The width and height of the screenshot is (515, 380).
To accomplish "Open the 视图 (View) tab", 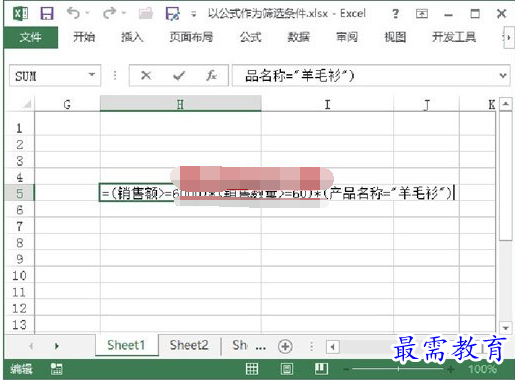I will point(395,37).
